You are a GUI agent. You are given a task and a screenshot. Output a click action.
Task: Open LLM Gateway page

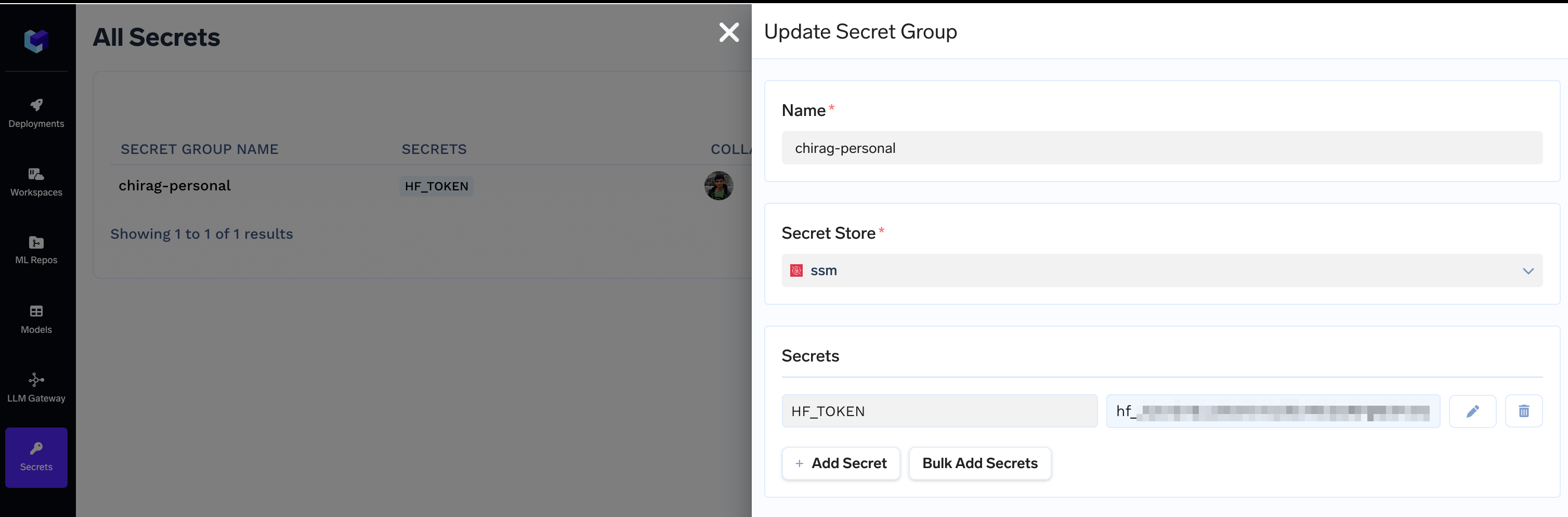pyautogui.click(x=36, y=388)
